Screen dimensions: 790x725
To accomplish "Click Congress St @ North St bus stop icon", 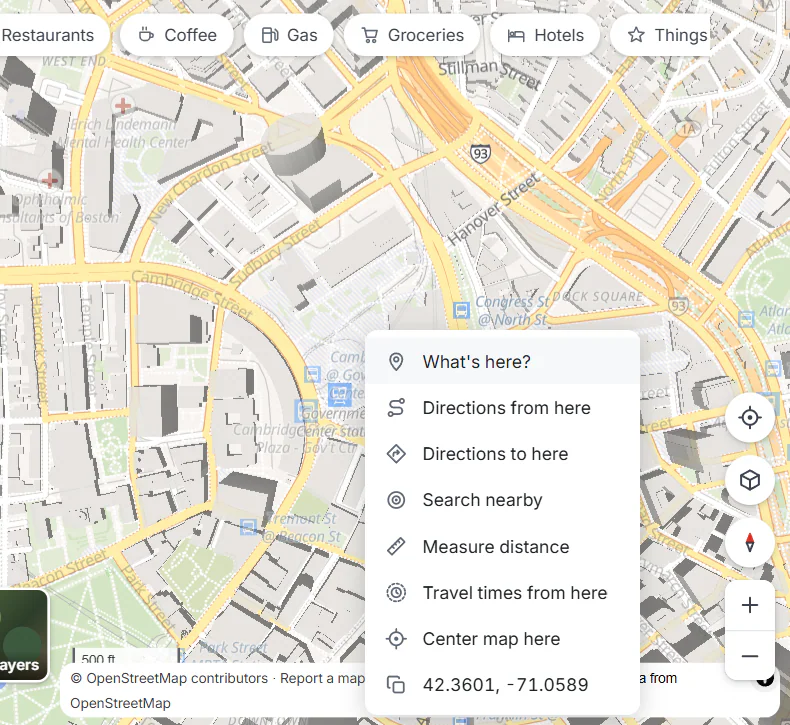I will click(x=461, y=310).
